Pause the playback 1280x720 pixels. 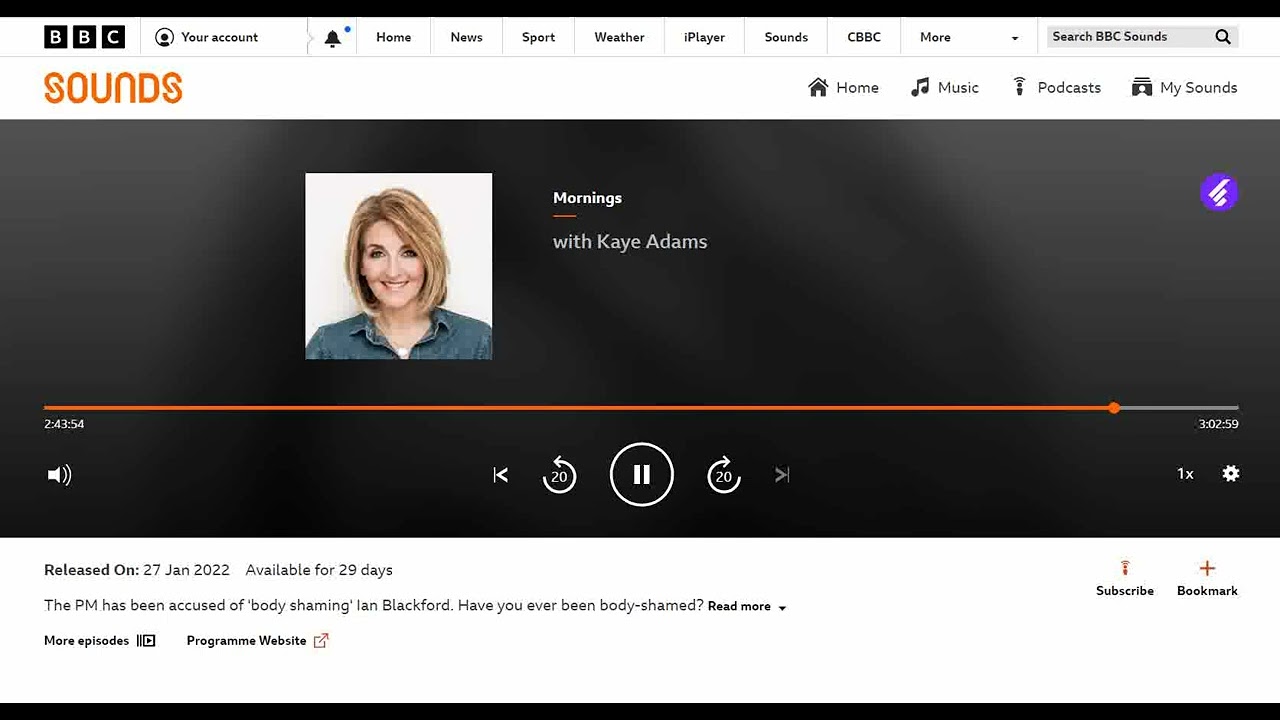(642, 475)
